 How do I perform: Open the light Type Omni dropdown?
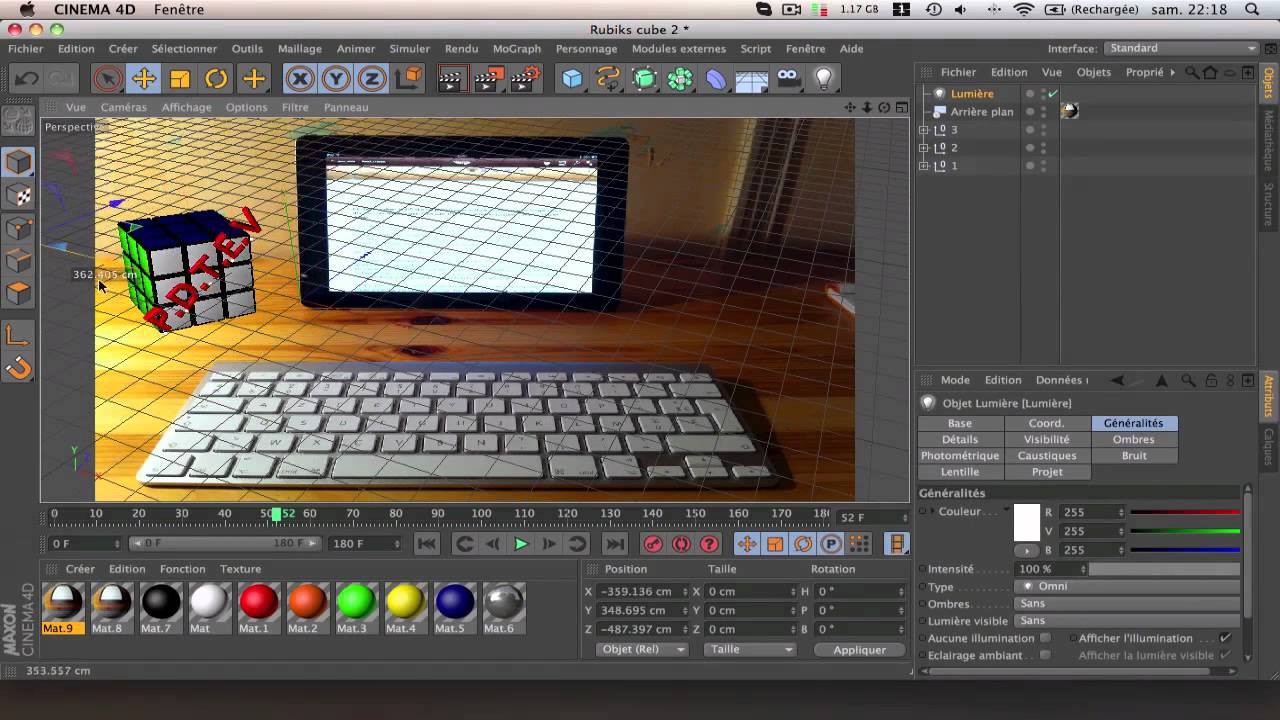pyautogui.click(x=1126, y=586)
